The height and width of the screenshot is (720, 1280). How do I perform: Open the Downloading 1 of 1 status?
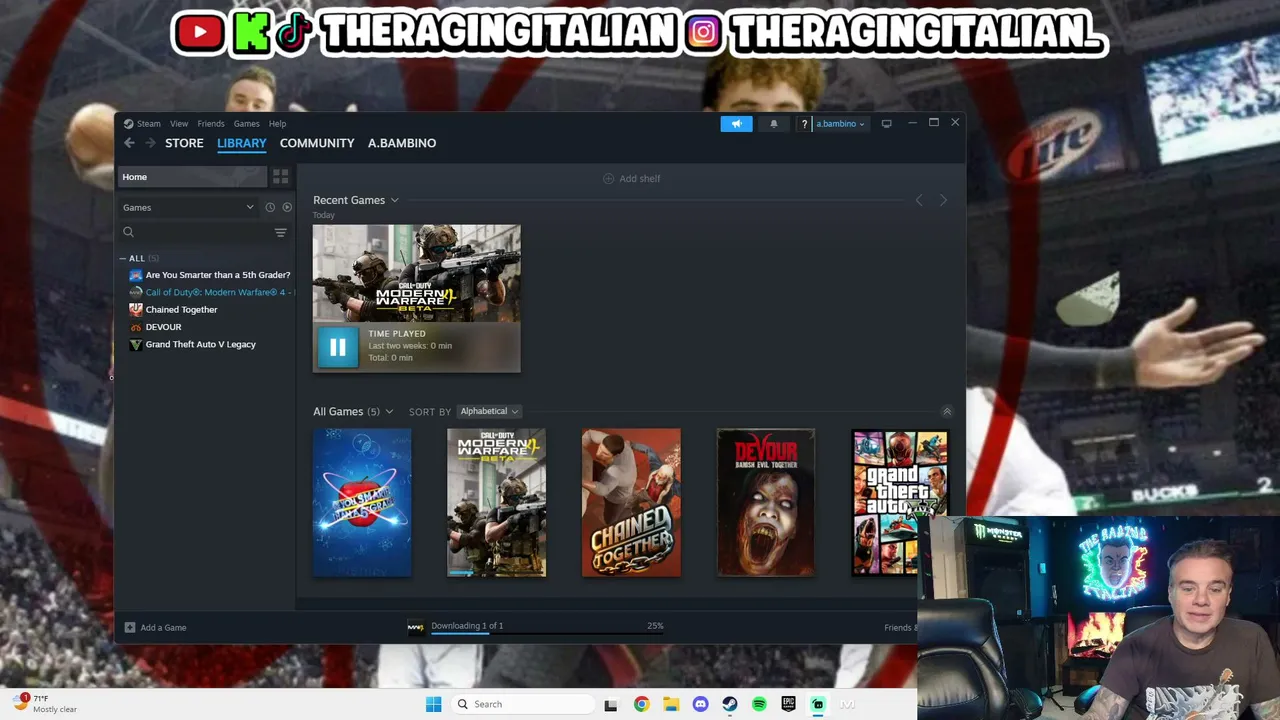point(467,626)
